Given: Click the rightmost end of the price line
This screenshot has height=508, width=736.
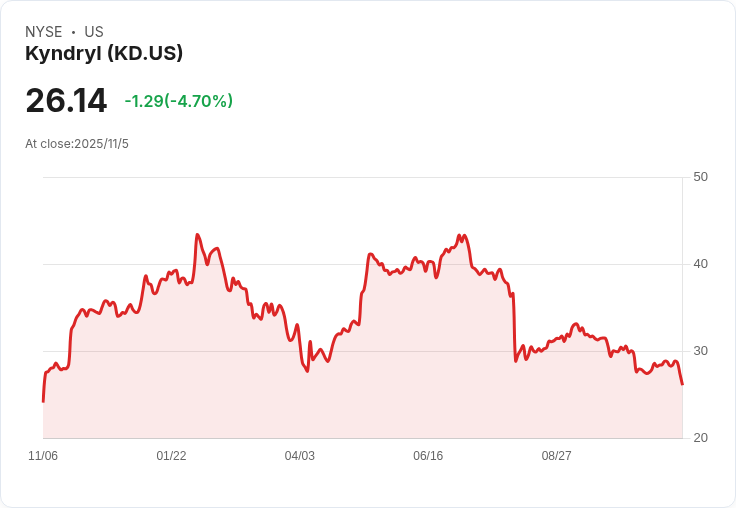Looking at the screenshot, I should click(682, 384).
